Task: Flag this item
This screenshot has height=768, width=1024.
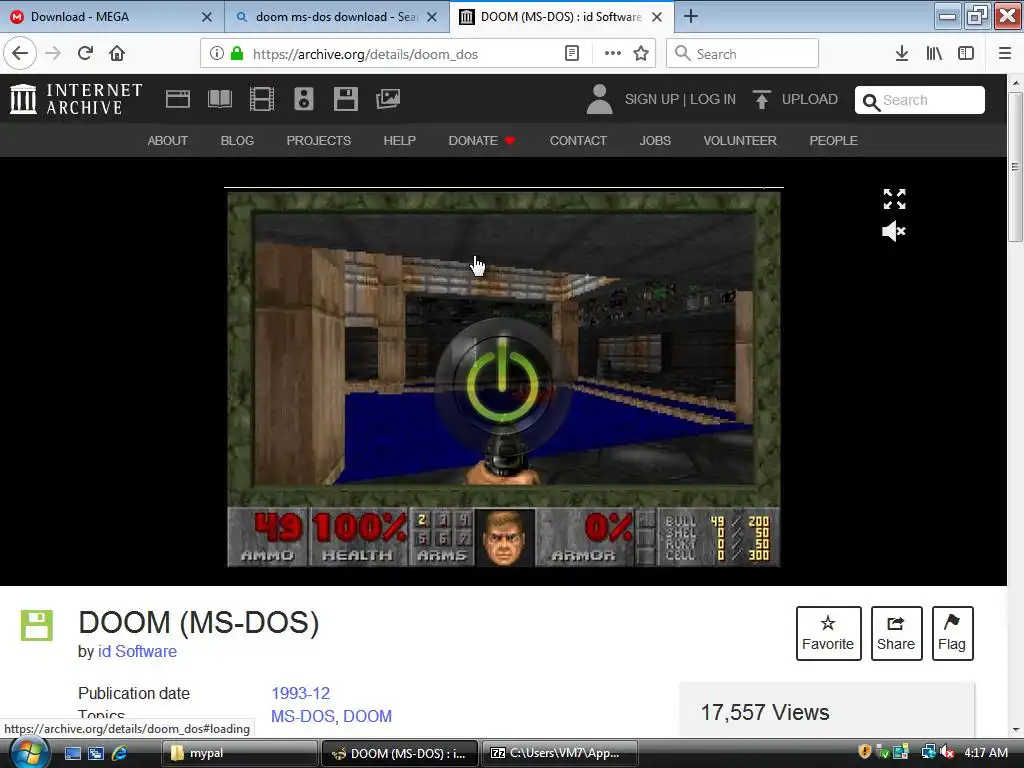Action: coord(952,633)
